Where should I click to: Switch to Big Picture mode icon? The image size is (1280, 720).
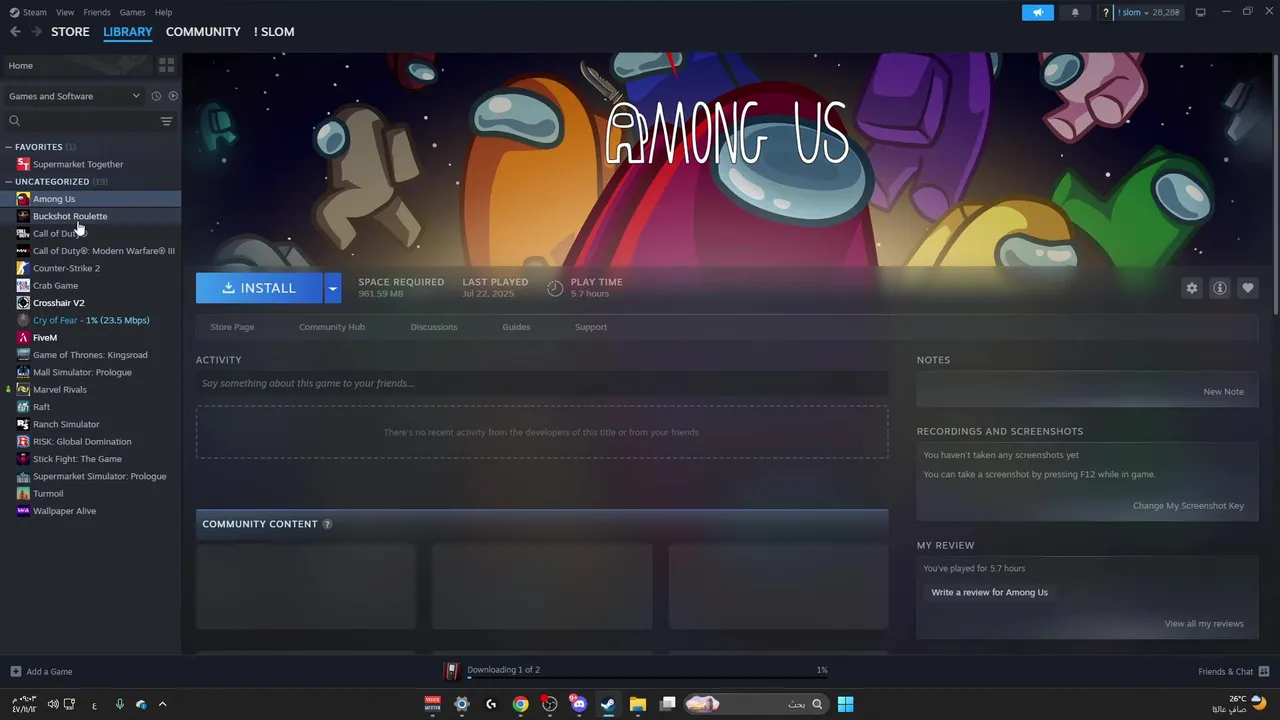(1200, 12)
